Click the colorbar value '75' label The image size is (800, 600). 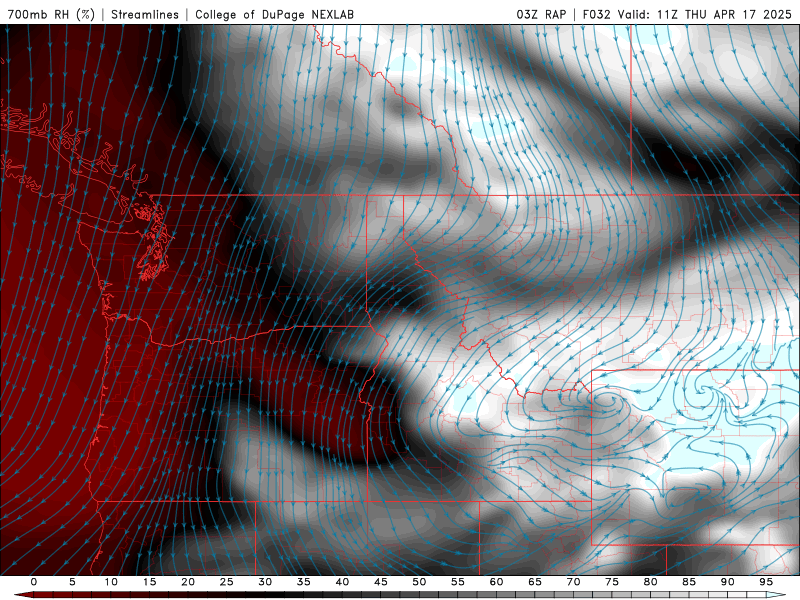coord(612,582)
